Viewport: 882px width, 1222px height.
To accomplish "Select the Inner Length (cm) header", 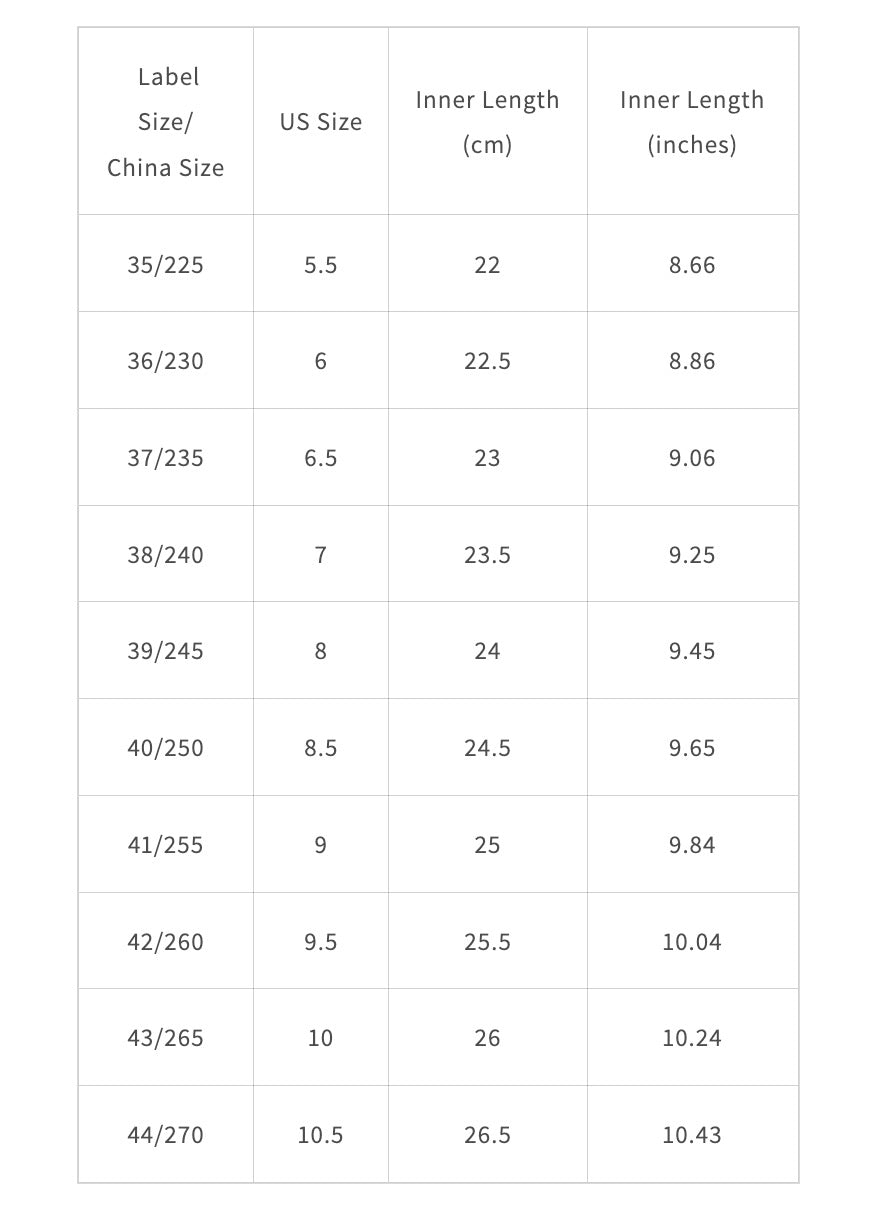I will (x=487, y=122).
